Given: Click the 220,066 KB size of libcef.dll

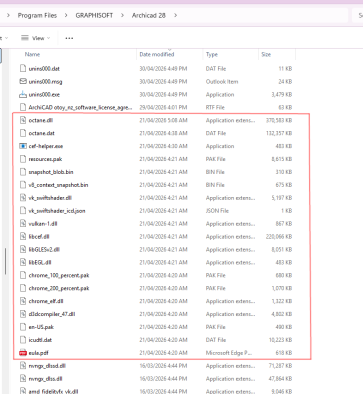Looking at the screenshot, I should [279, 237].
